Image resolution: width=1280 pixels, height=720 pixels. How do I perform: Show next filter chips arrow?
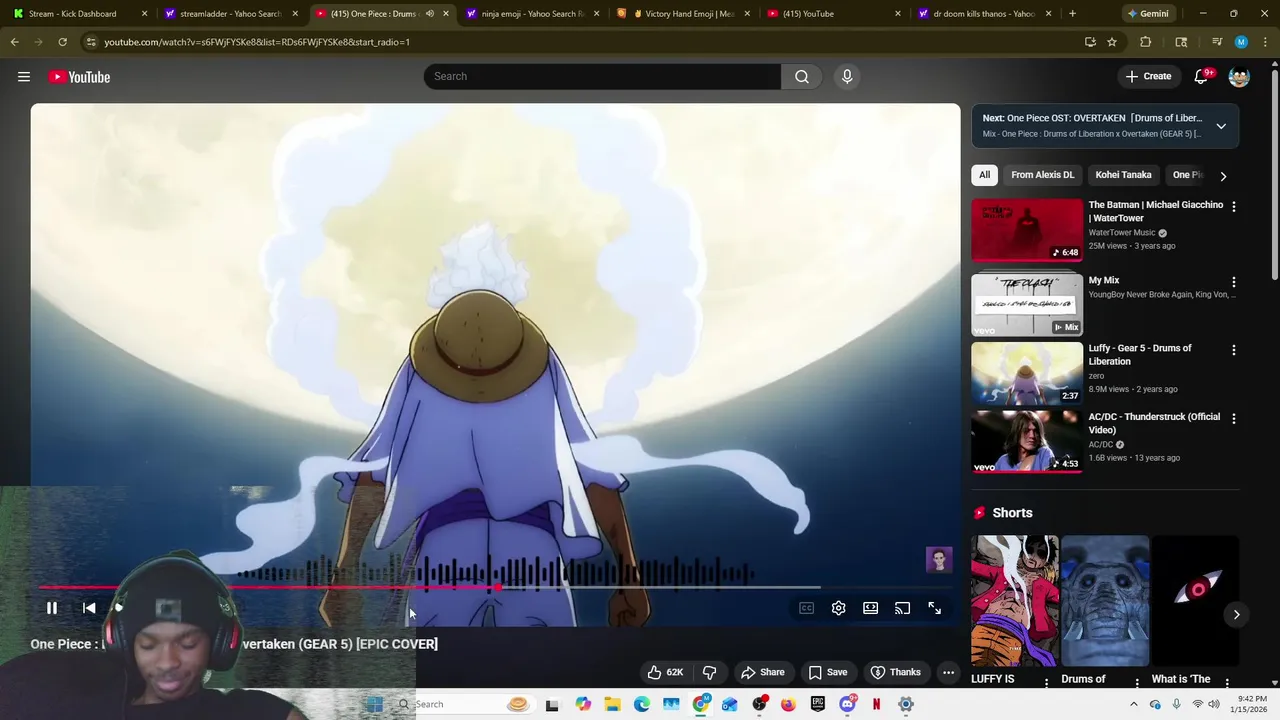tap(1223, 176)
